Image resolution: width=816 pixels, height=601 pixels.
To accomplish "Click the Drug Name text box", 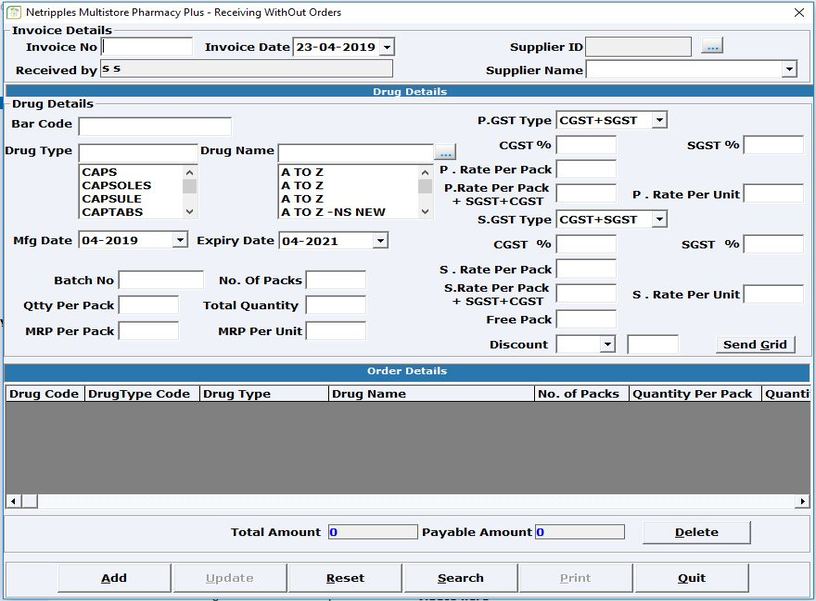I will point(355,153).
